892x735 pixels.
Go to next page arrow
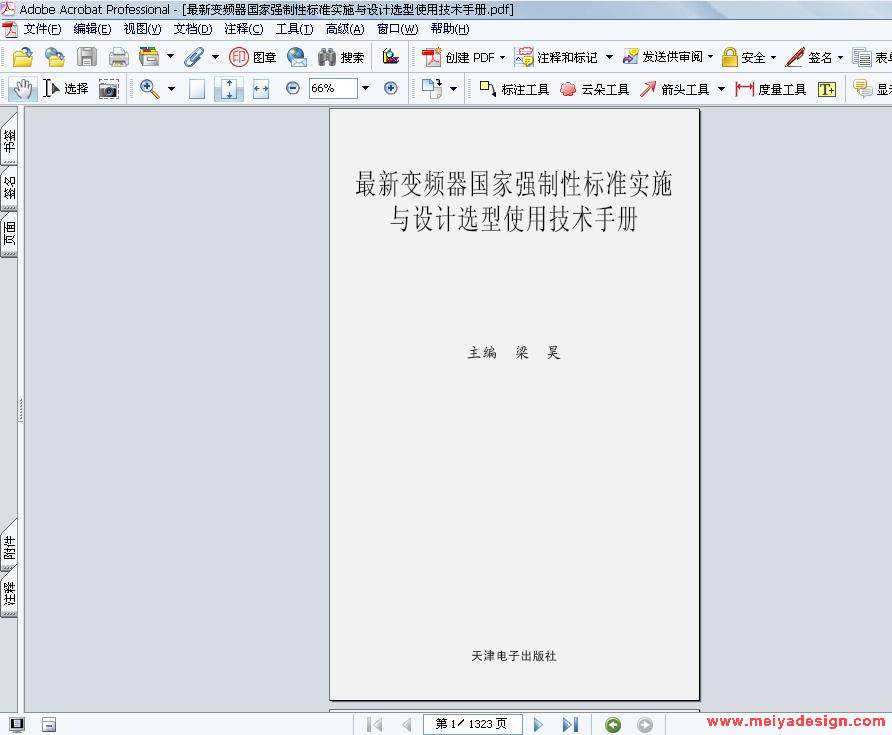pyautogui.click(x=539, y=725)
